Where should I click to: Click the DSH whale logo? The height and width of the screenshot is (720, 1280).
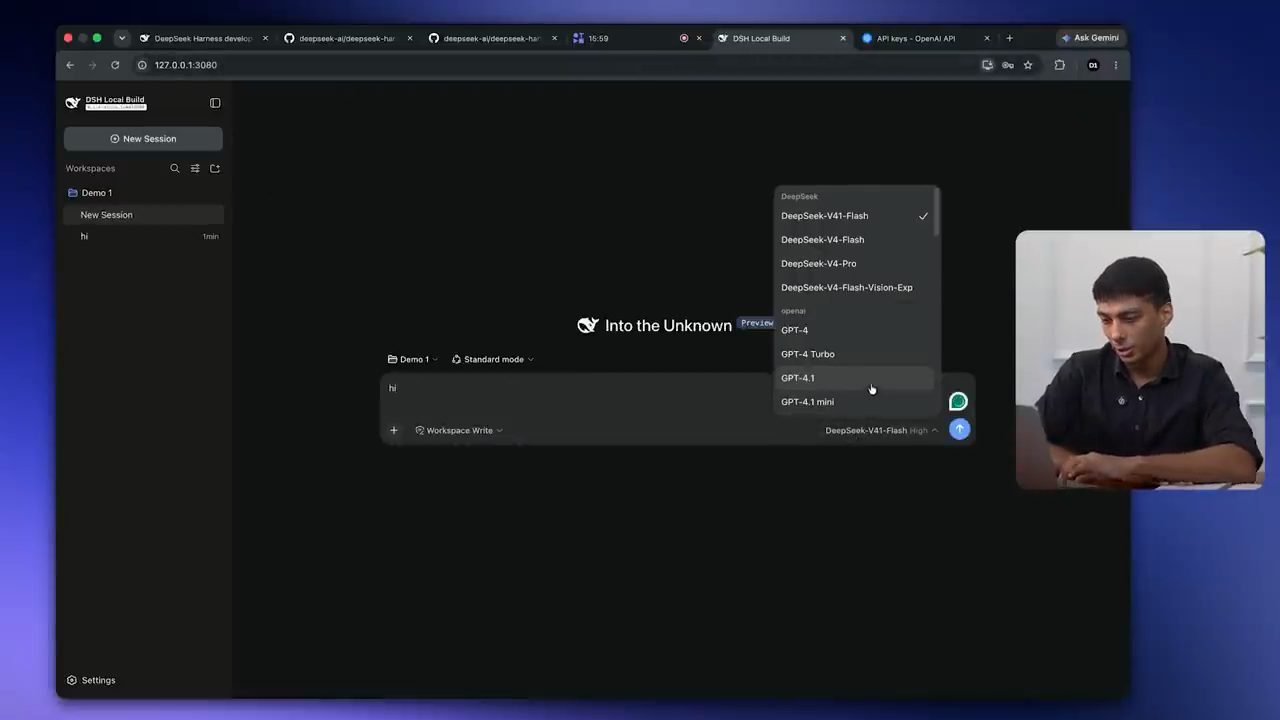pos(73,103)
